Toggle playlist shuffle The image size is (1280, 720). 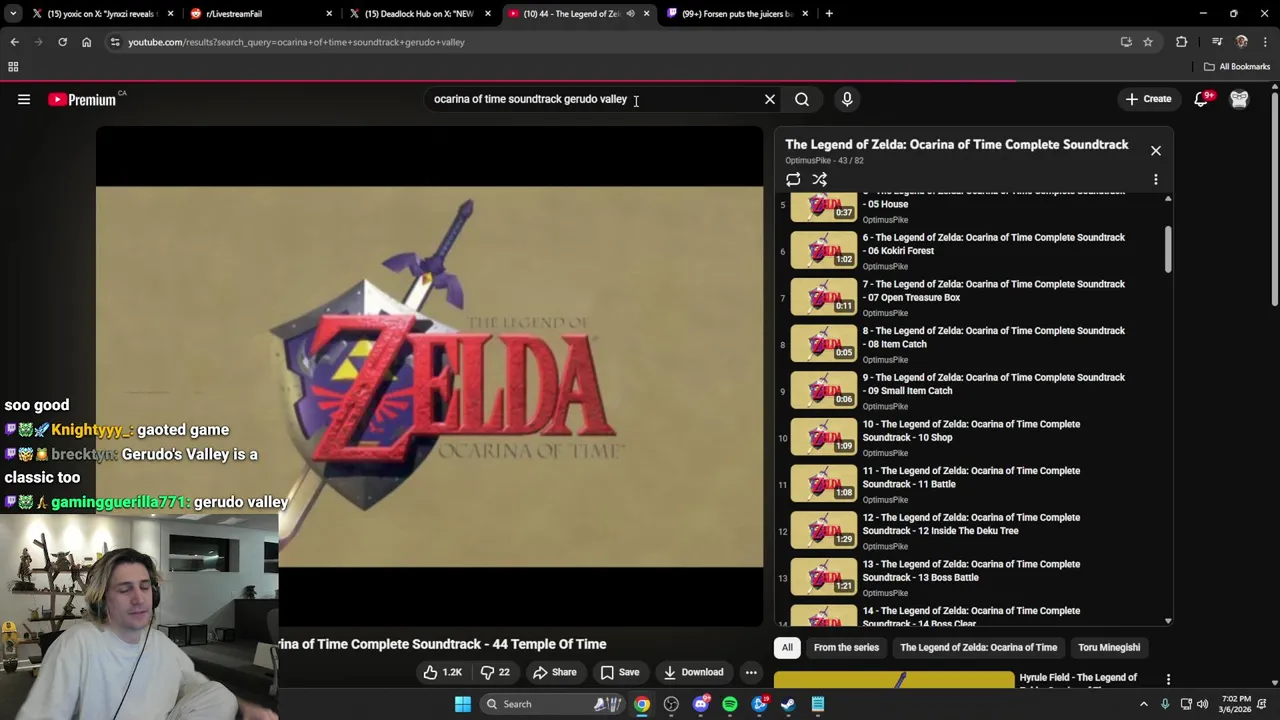pyautogui.click(x=819, y=179)
